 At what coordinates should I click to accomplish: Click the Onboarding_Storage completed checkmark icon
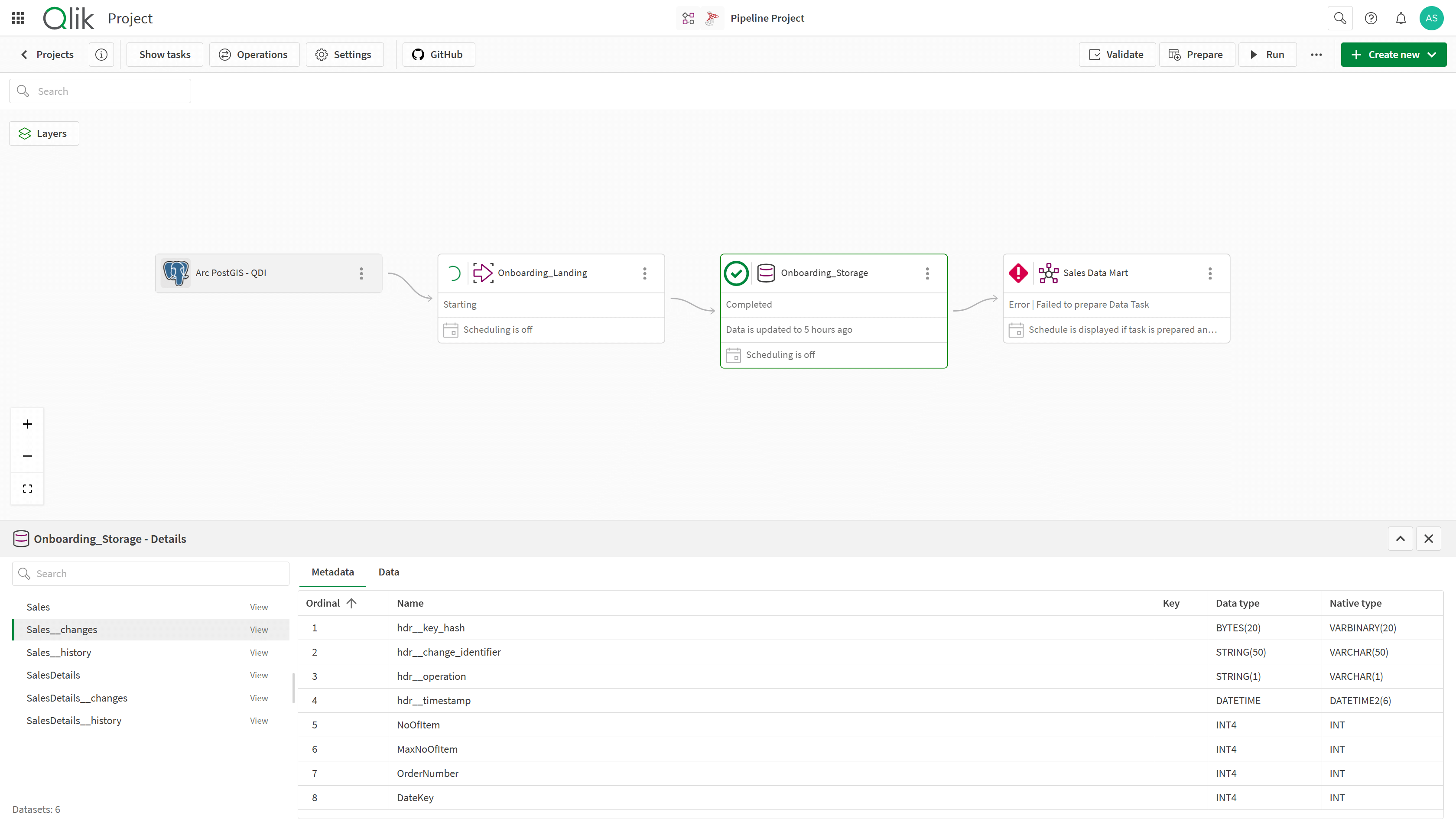point(736,273)
